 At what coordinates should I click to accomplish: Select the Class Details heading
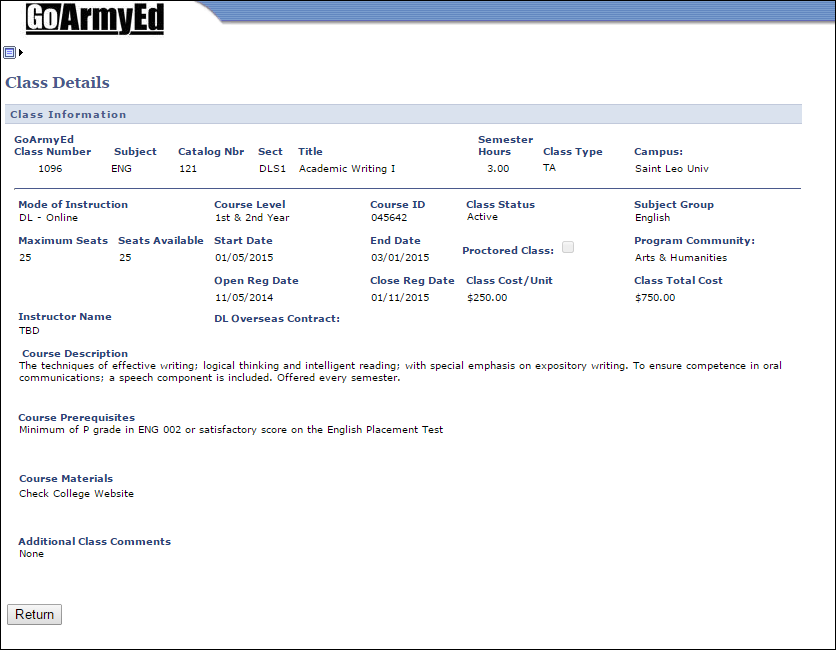click(x=58, y=83)
